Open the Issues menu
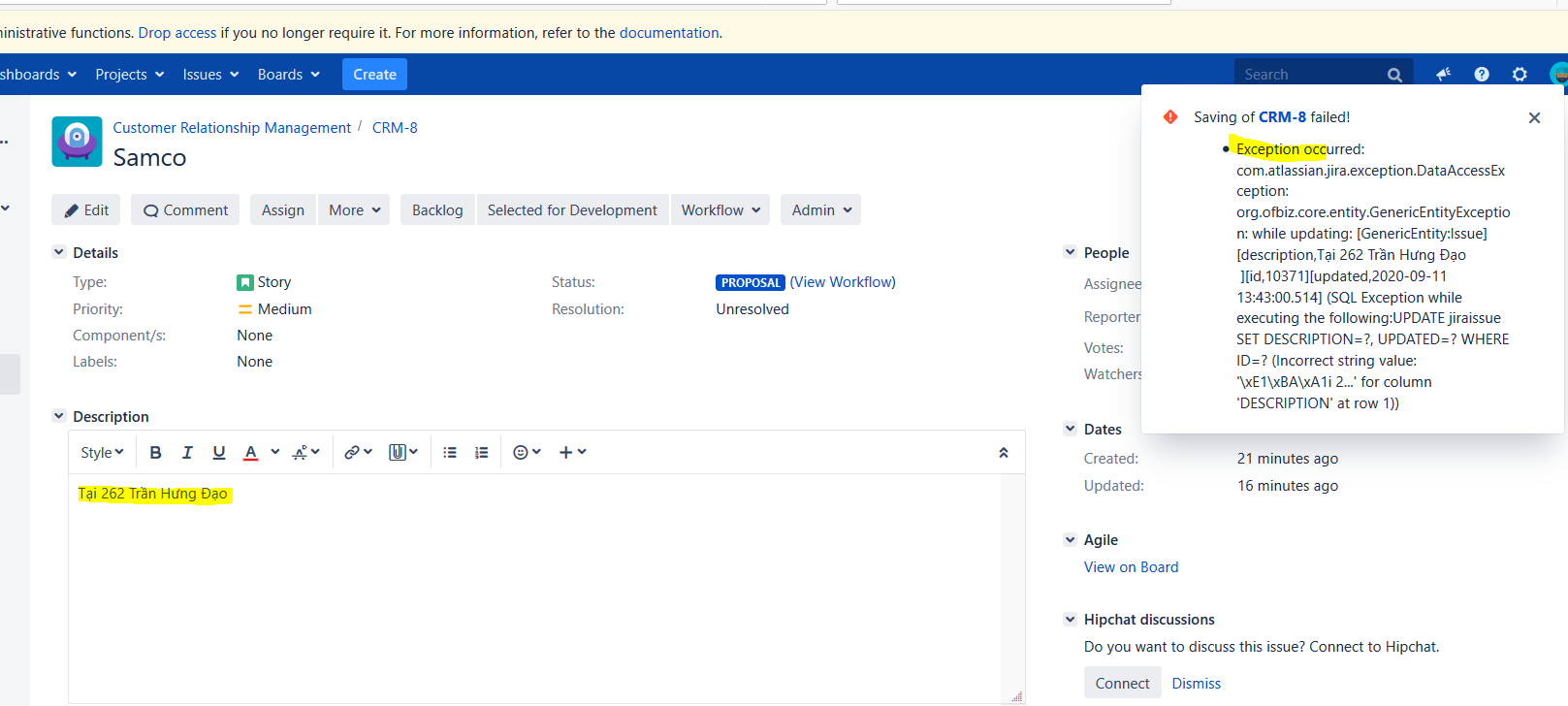 (210, 75)
